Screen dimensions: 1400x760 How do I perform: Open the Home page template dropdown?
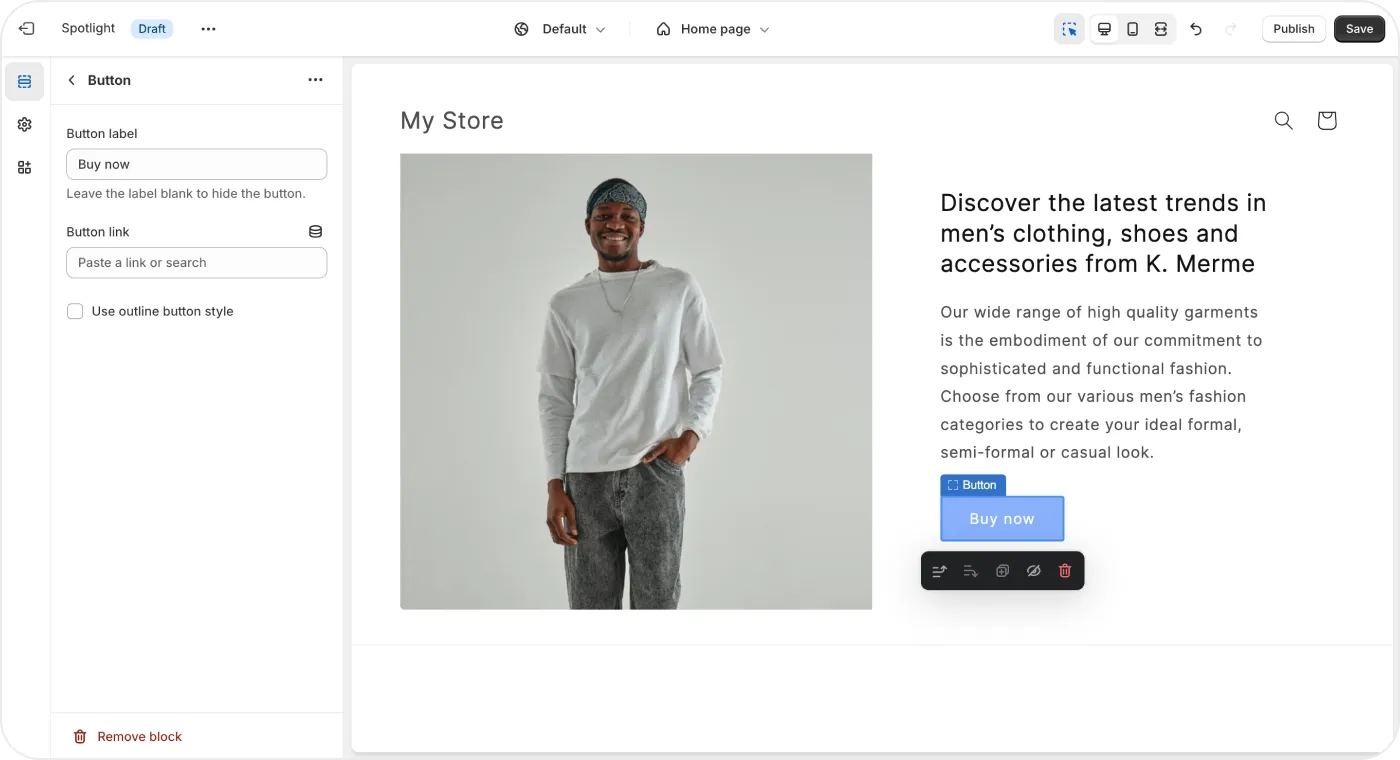pos(713,30)
